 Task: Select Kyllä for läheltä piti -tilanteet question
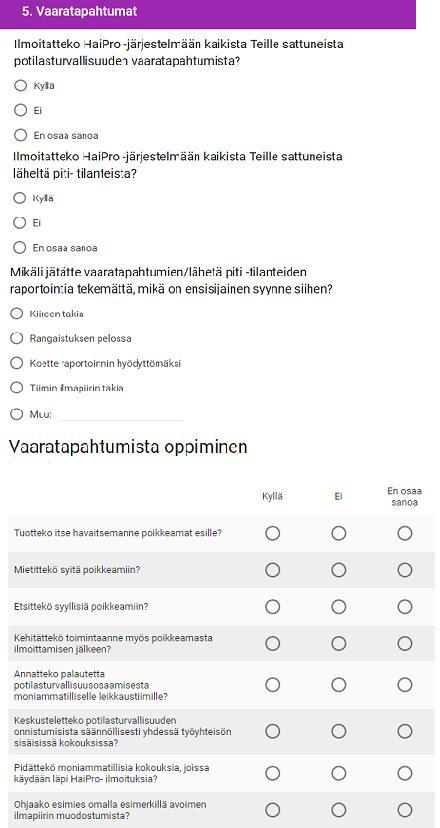click(20, 198)
